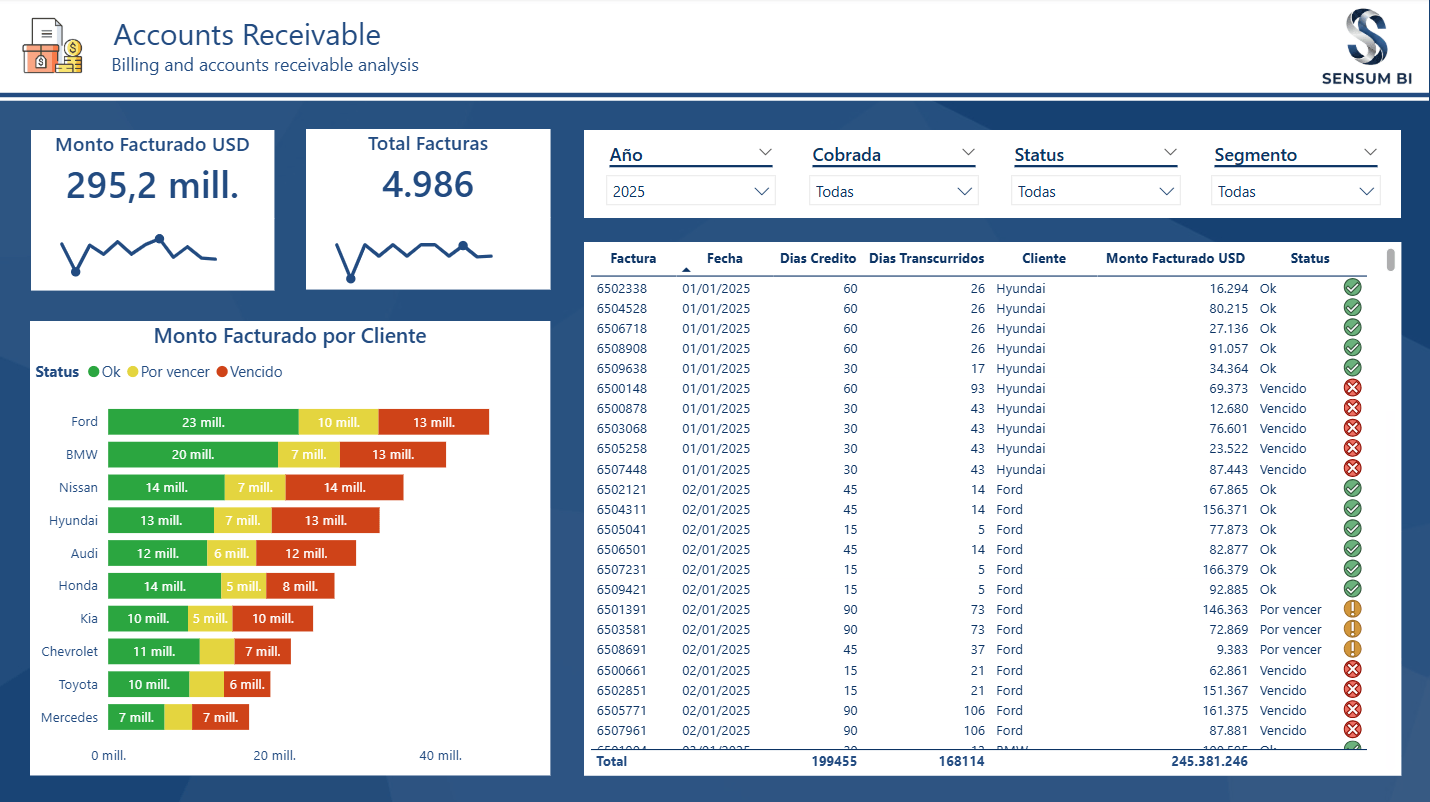Click the Sensum BI logo
The image size is (1430, 802).
click(x=1366, y=46)
